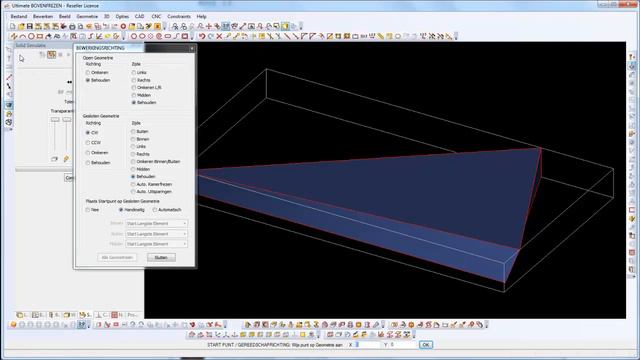
Task: Open the Bestand menu
Action: pyautogui.click(x=19, y=17)
